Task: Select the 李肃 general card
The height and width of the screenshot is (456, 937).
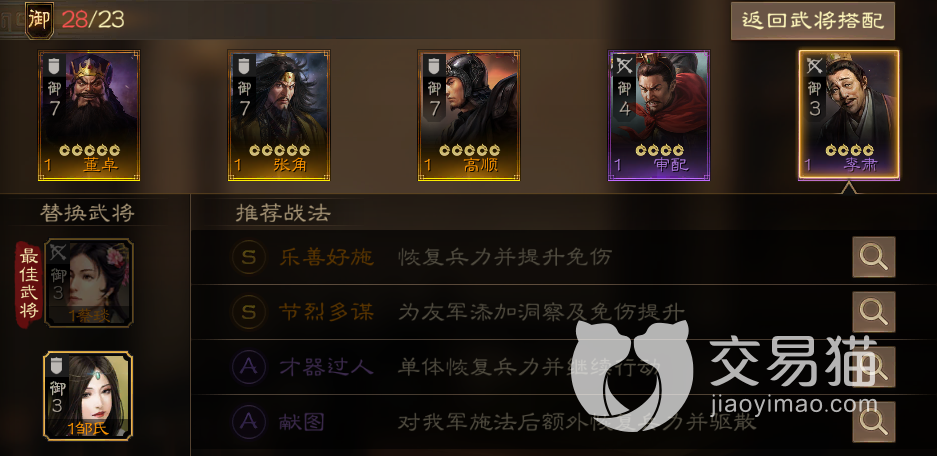Action: [x=849, y=115]
